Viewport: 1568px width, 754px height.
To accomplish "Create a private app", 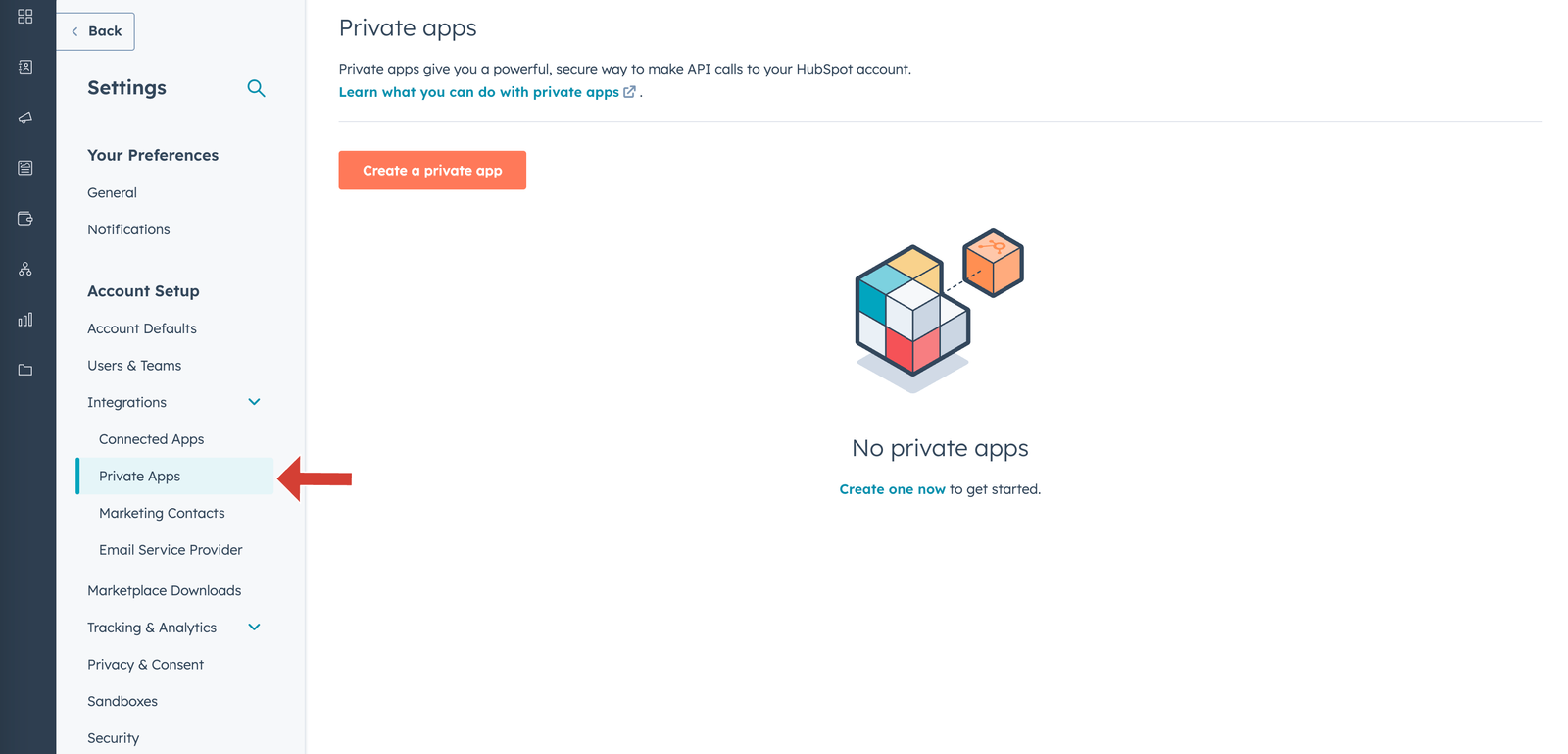I will point(432,170).
